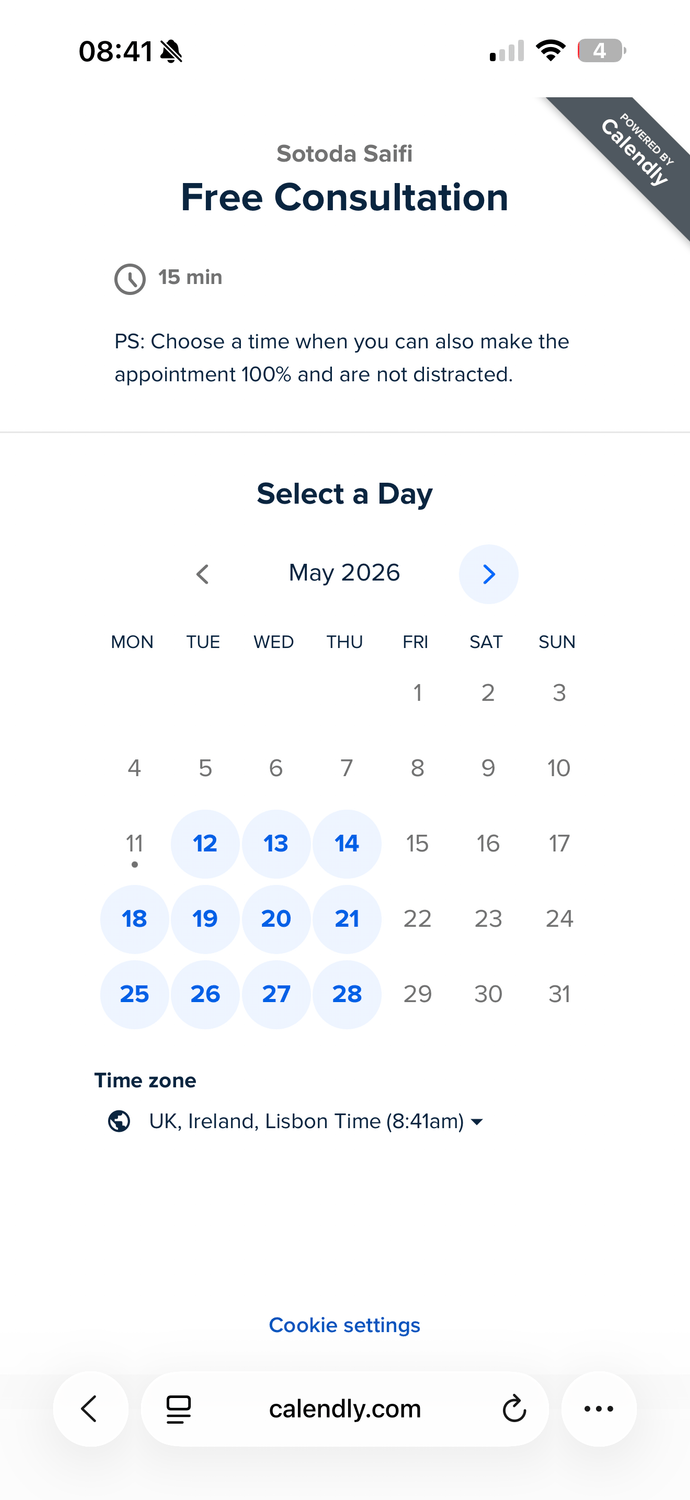Tap the Powered by Calendly corner ribbon
The image size is (690, 1500).
(x=628, y=157)
